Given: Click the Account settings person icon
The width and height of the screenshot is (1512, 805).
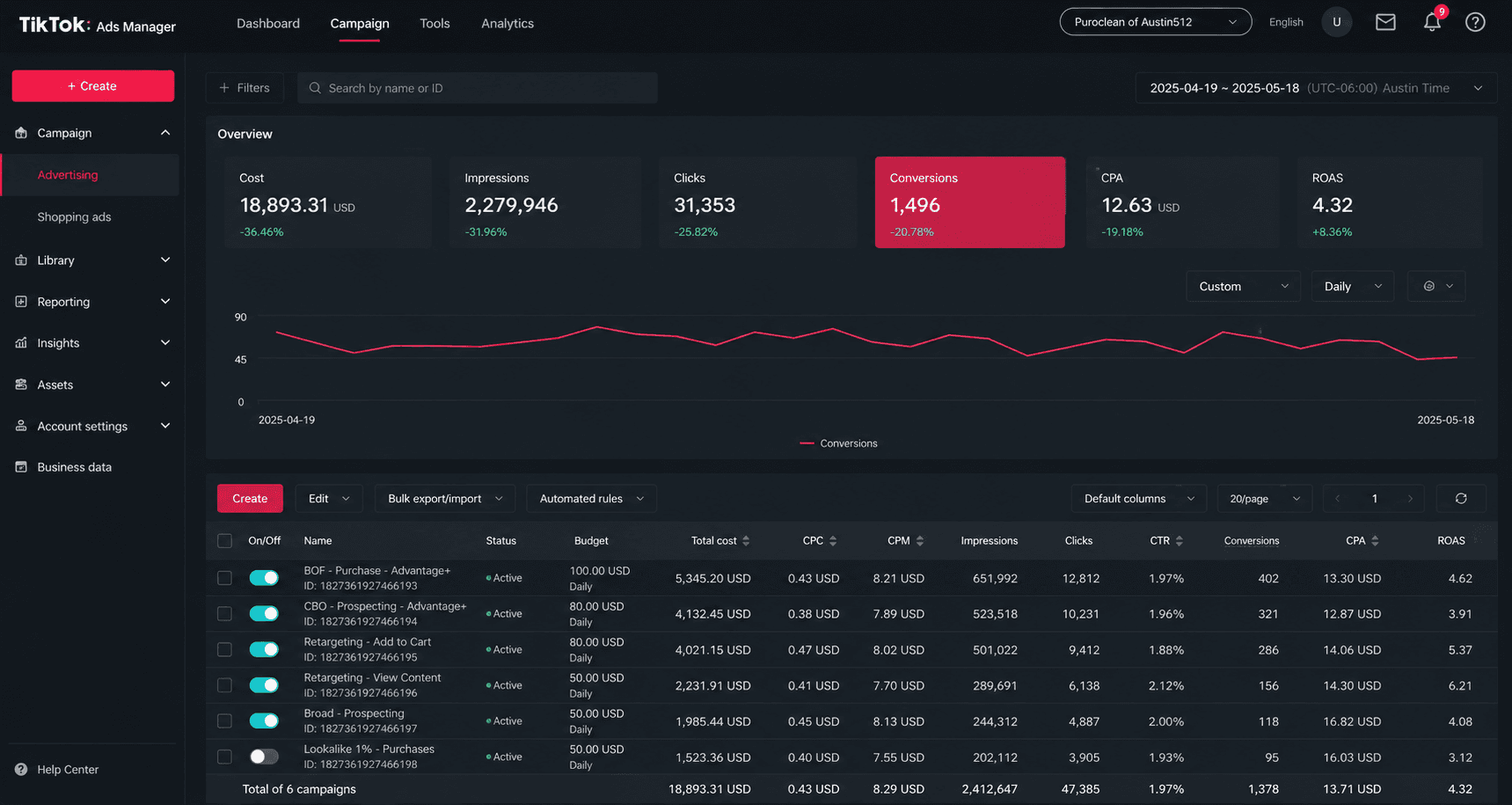Looking at the screenshot, I should (x=21, y=426).
